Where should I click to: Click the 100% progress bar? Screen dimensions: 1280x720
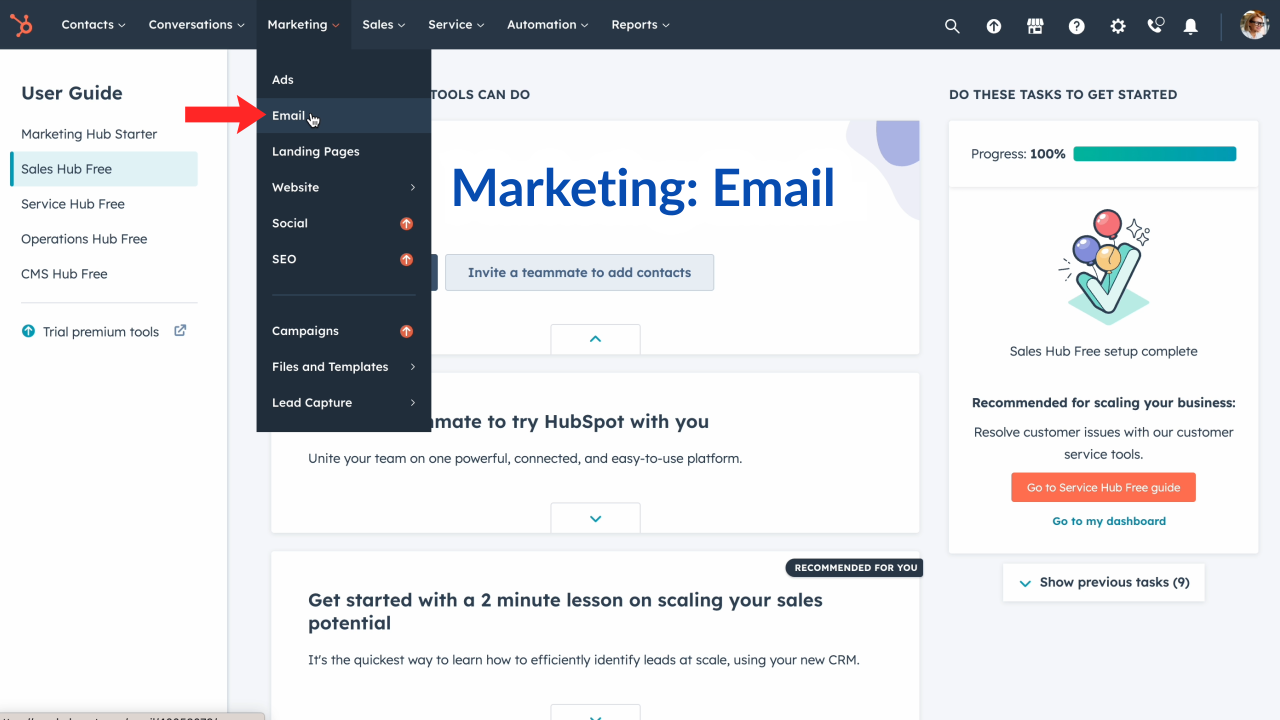(x=1155, y=154)
